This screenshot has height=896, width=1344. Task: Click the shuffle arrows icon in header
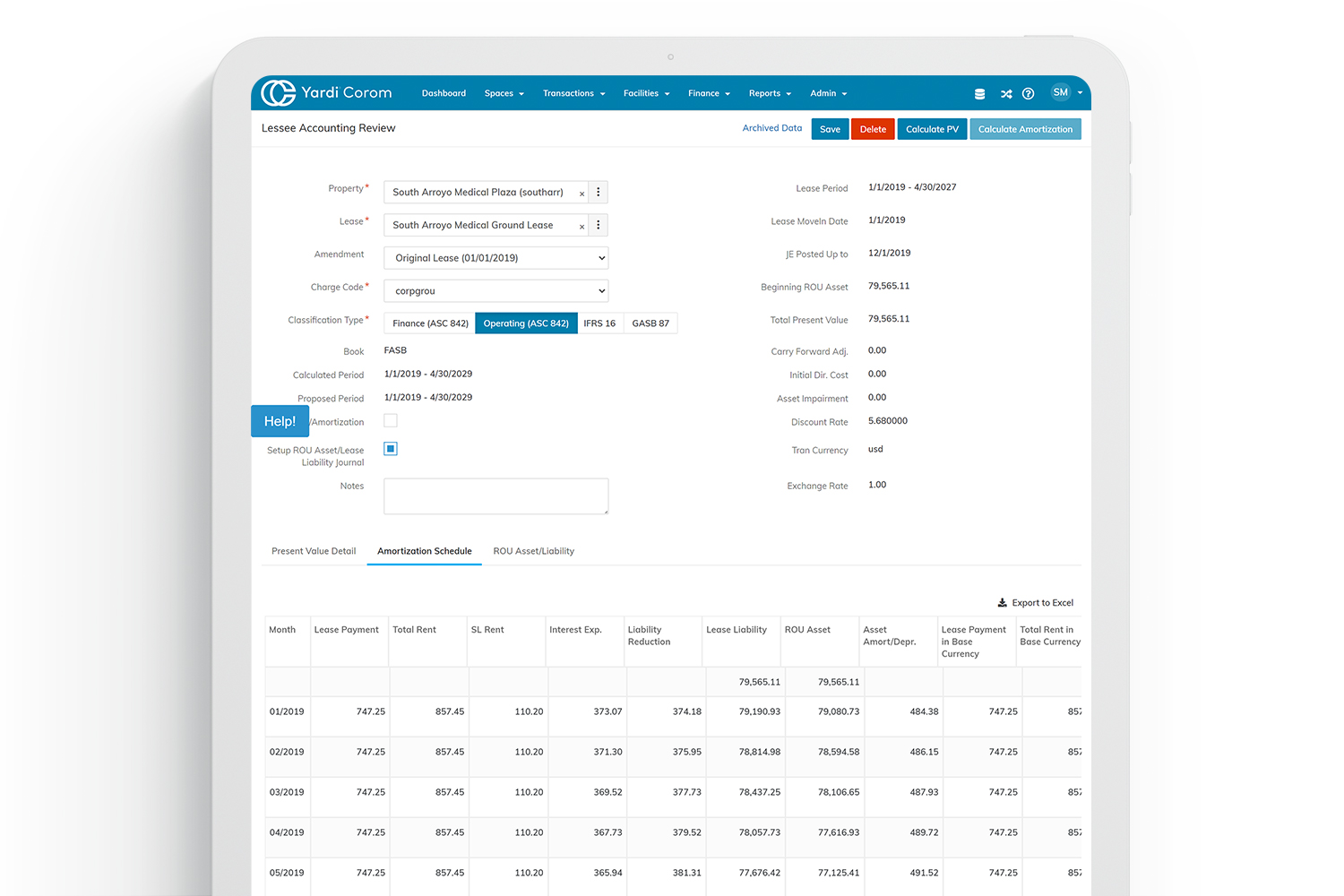coord(1006,93)
